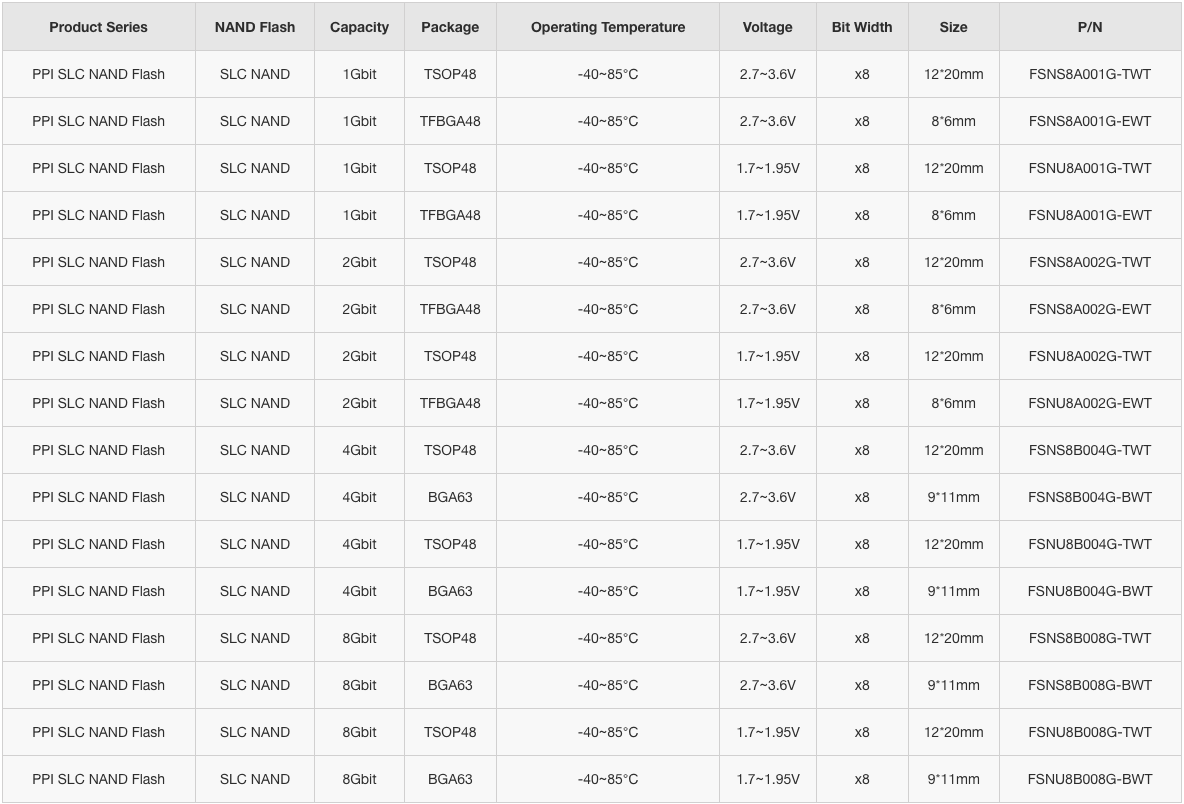
Task: Select part number FSNS8B004G-BWT
Action: point(1090,497)
